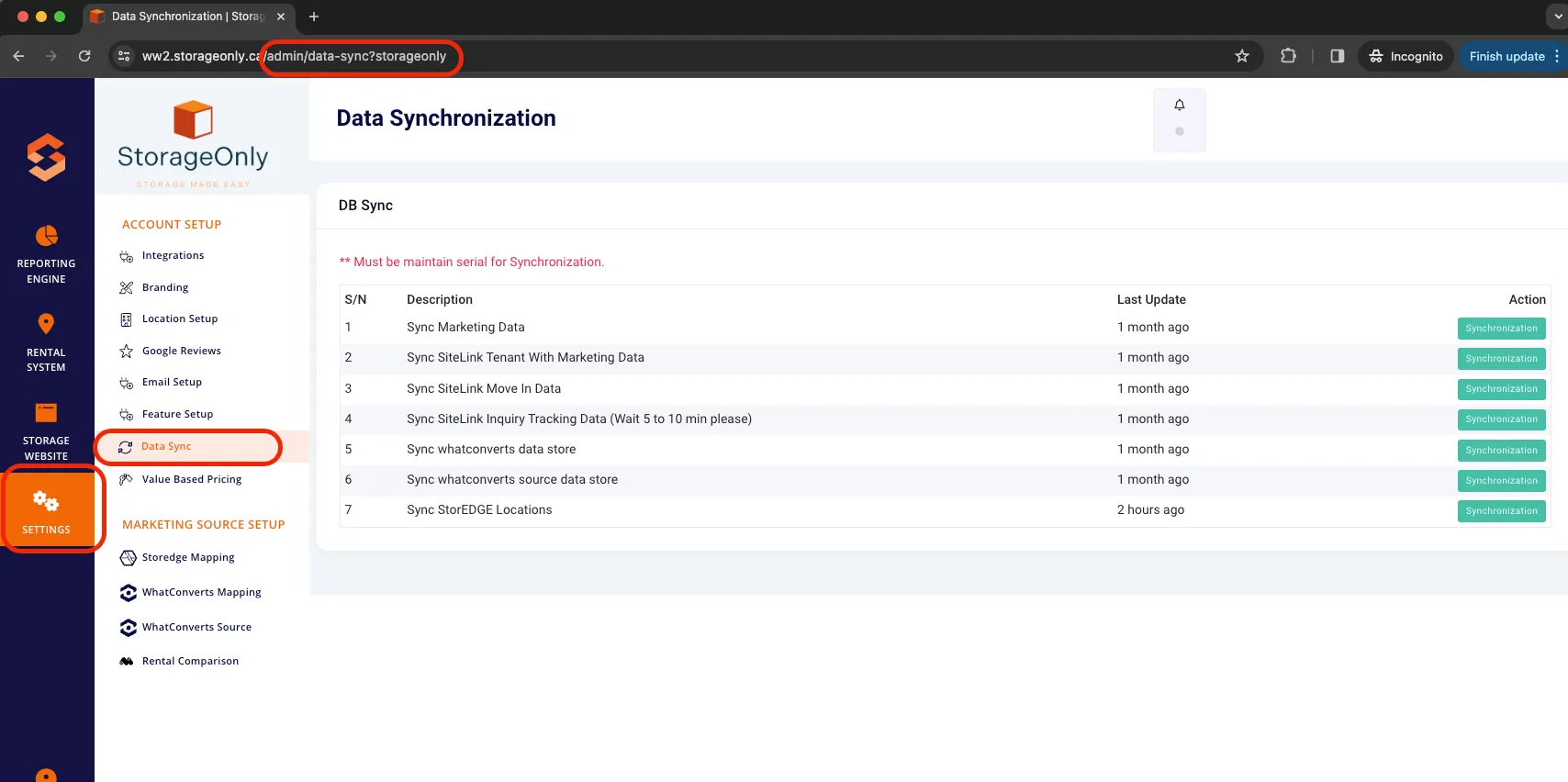View site information icon in address bar
This screenshot has height=782, width=1568.
[124, 56]
